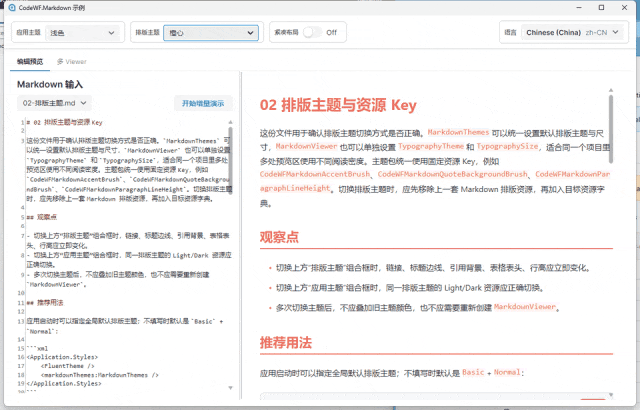Click the 观察点 heading in preview
The image size is (640, 410).
pyautogui.click(x=279, y=237)
